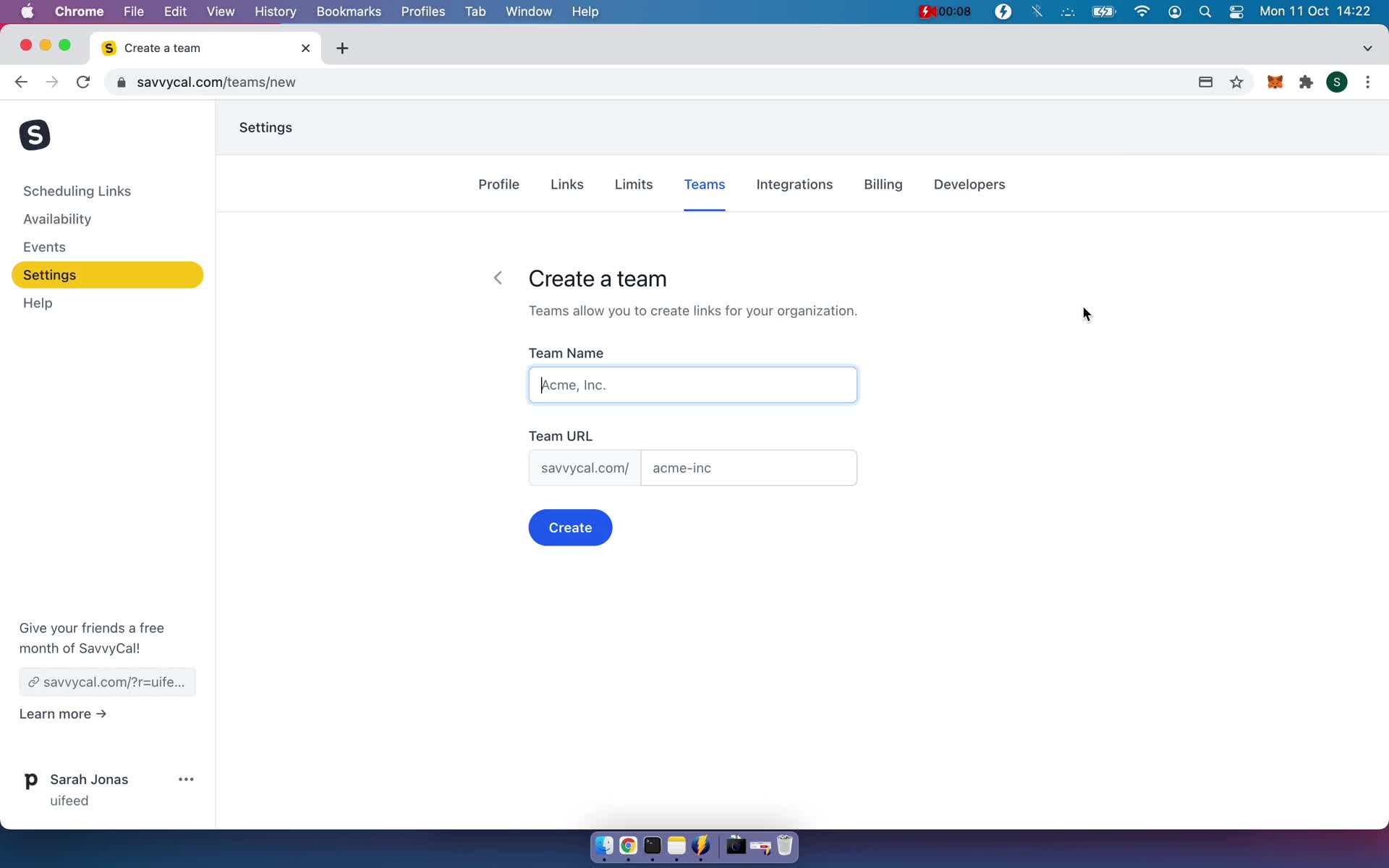Click the Fox mascot icon in toolbar
This screenshot has width=1389, height=868.
point(1276,82)
